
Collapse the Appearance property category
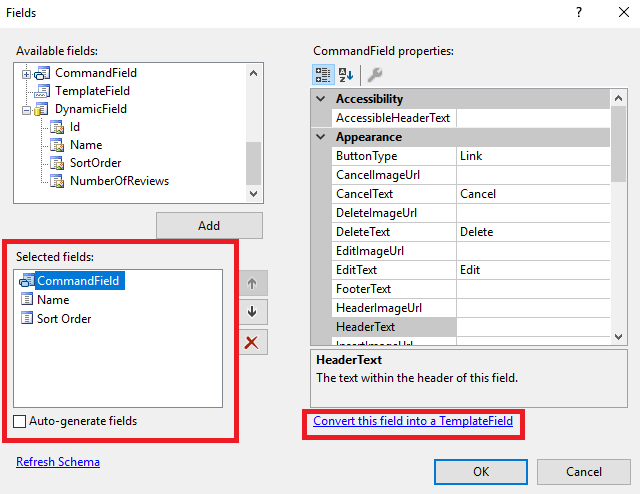click(x=321, y=137)
